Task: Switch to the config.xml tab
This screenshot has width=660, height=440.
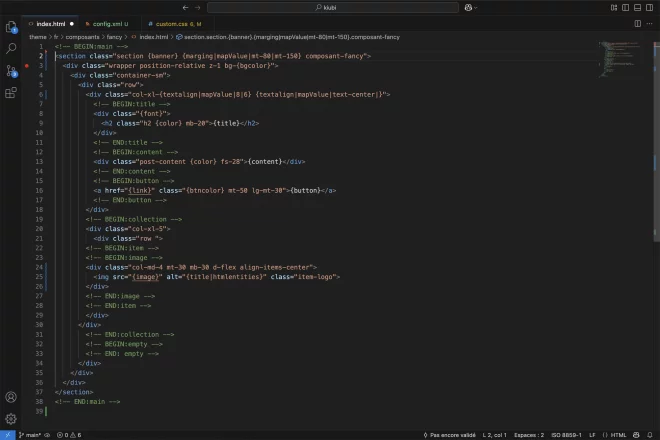Action: pos(110,24)
